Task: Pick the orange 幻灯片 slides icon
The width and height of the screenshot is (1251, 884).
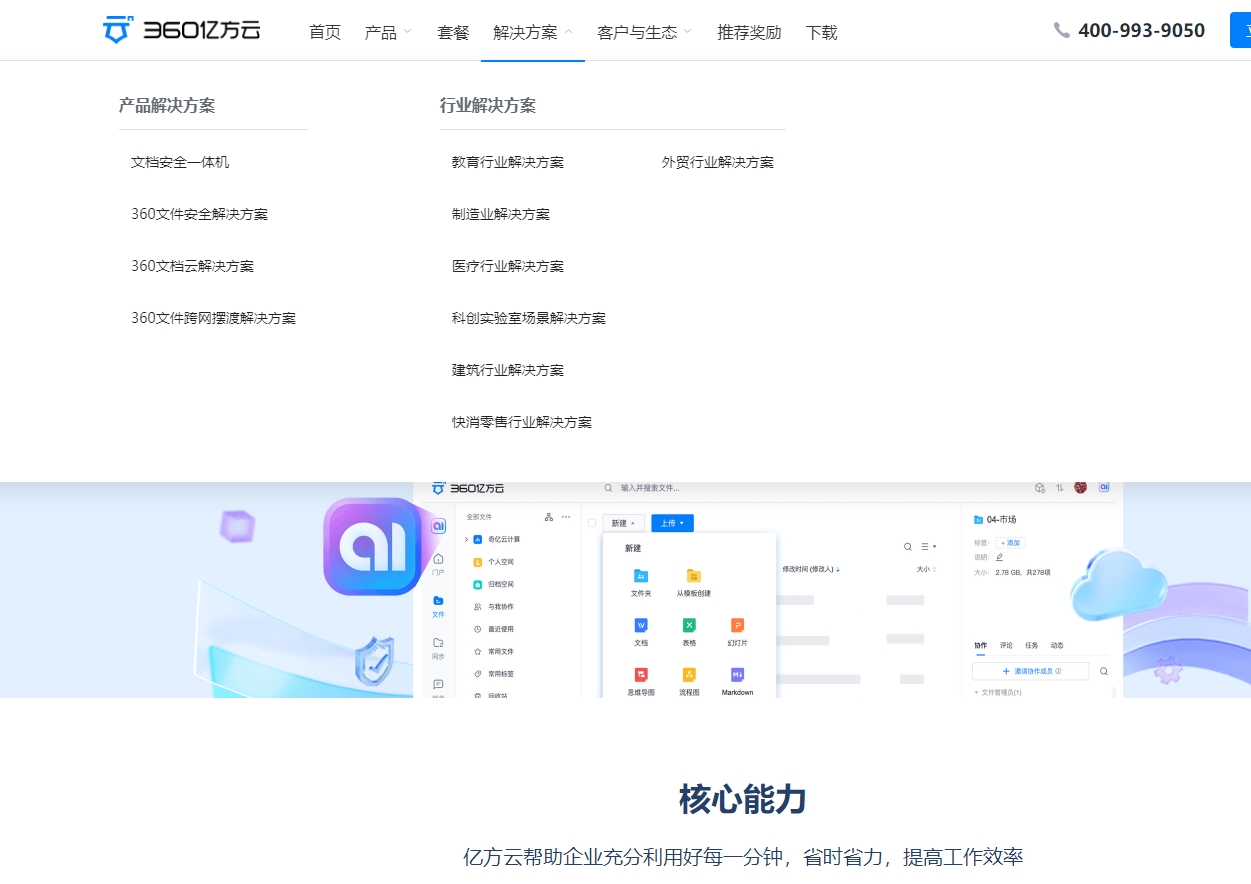Action: pyautogui.click(x=737, y=625)
